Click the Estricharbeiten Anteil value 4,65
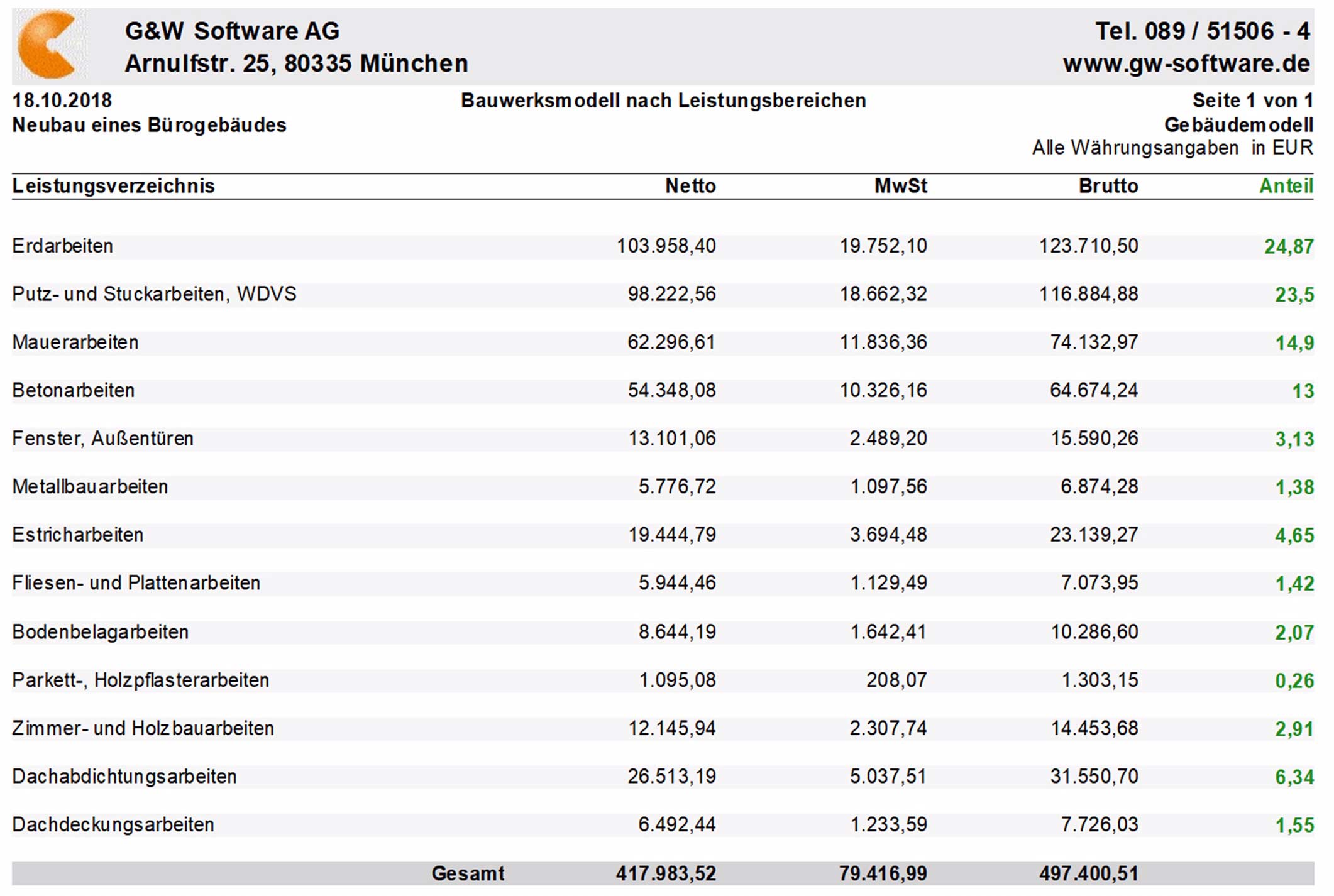Viewport: 1334px width, 896px height. point(1294,535)
